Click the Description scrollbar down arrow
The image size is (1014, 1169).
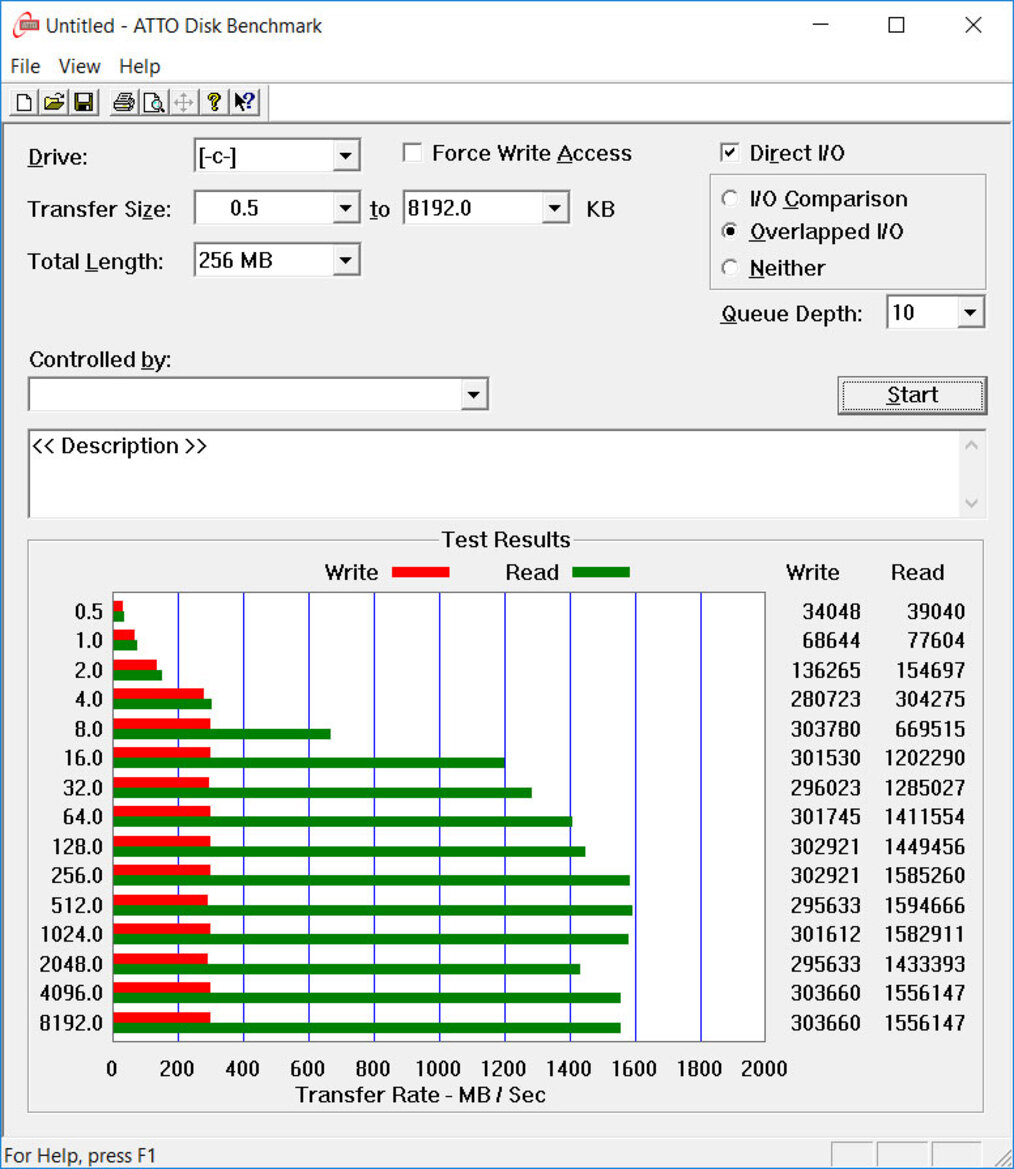(971, 502)
